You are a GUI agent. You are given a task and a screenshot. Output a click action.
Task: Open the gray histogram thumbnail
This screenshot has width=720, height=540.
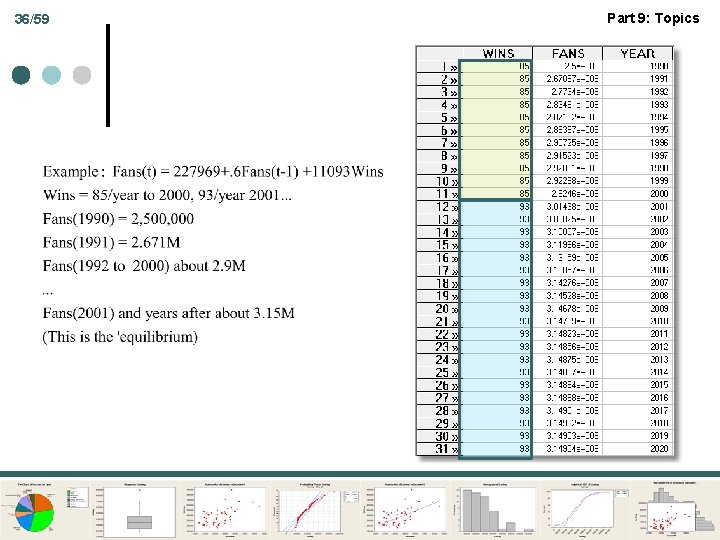495,510
